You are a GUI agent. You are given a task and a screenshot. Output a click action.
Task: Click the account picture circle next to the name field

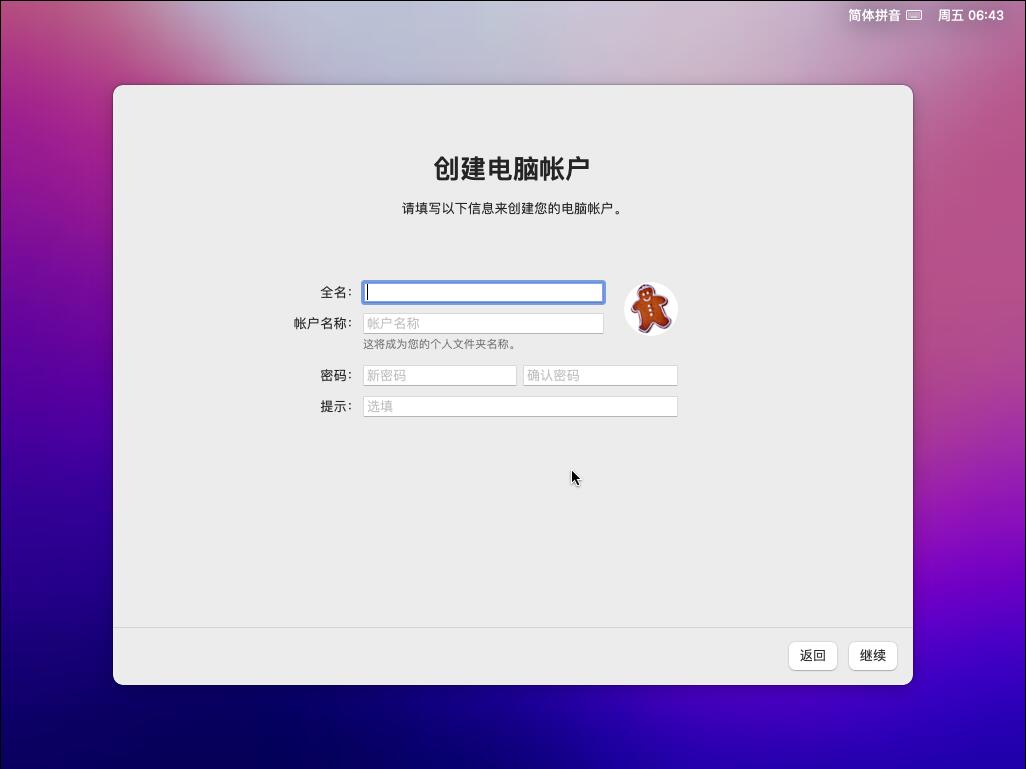(651, 309)
